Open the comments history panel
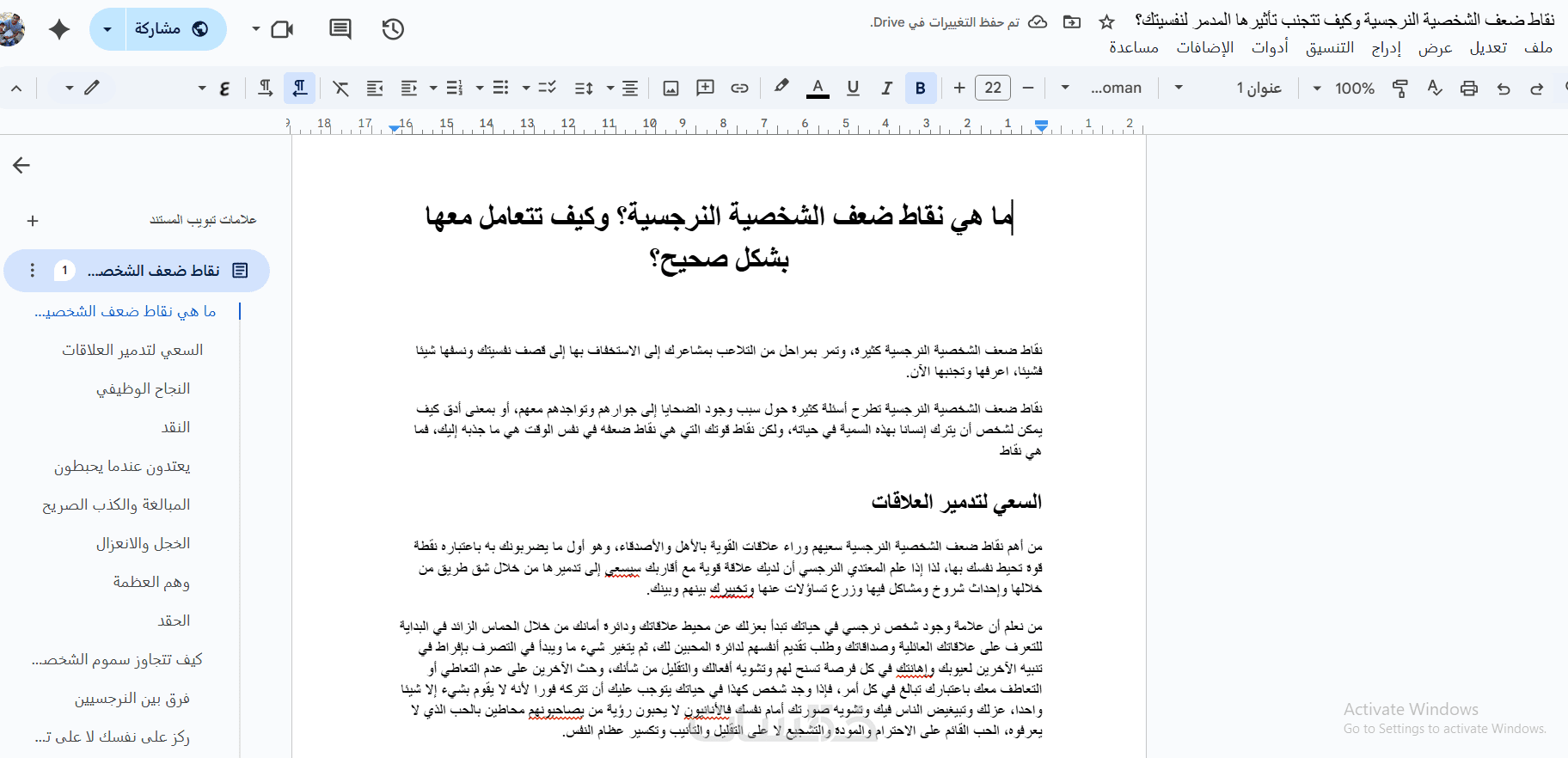 pos(340,29)
